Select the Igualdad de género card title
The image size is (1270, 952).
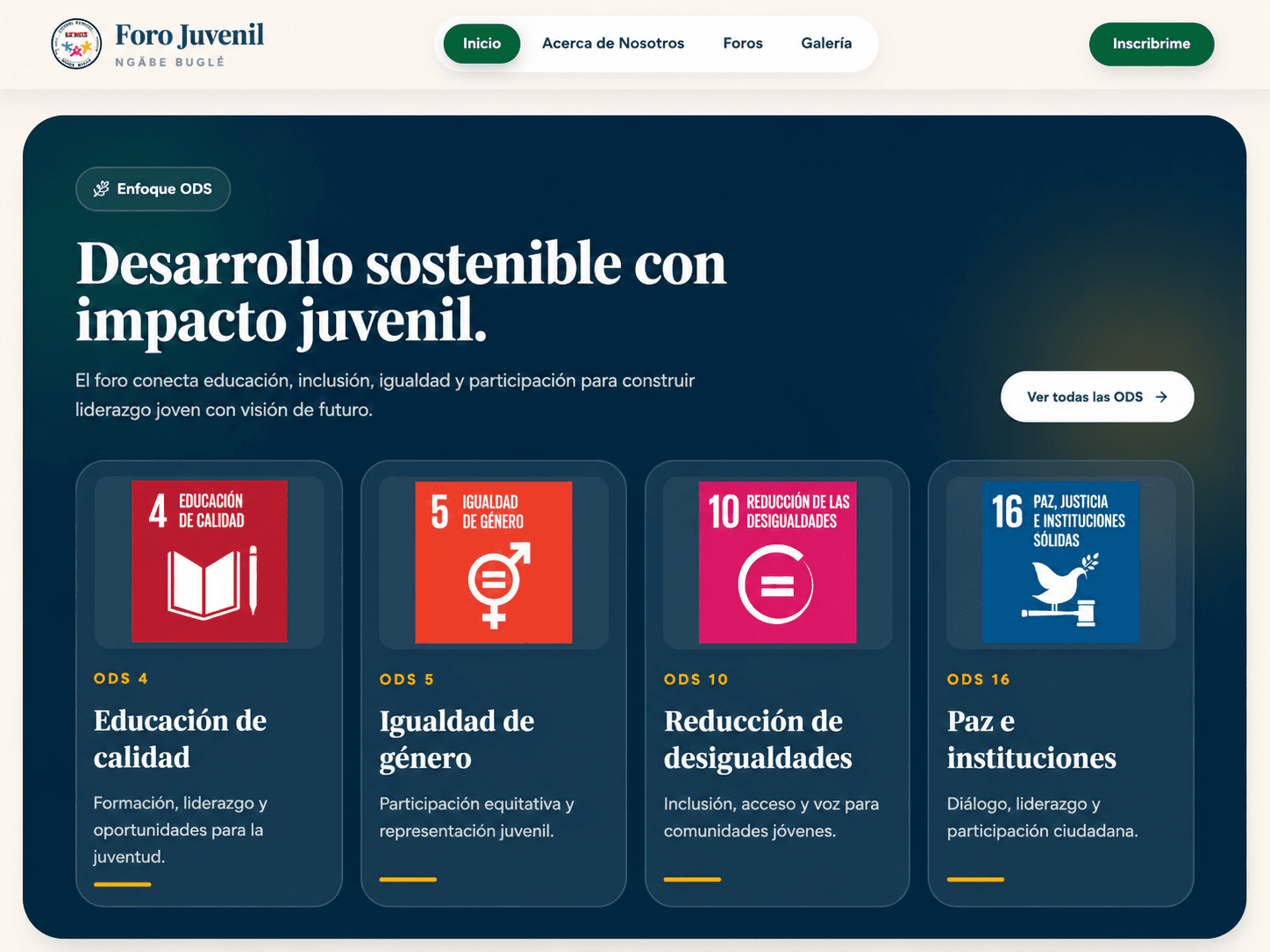(x=457, y=739)
